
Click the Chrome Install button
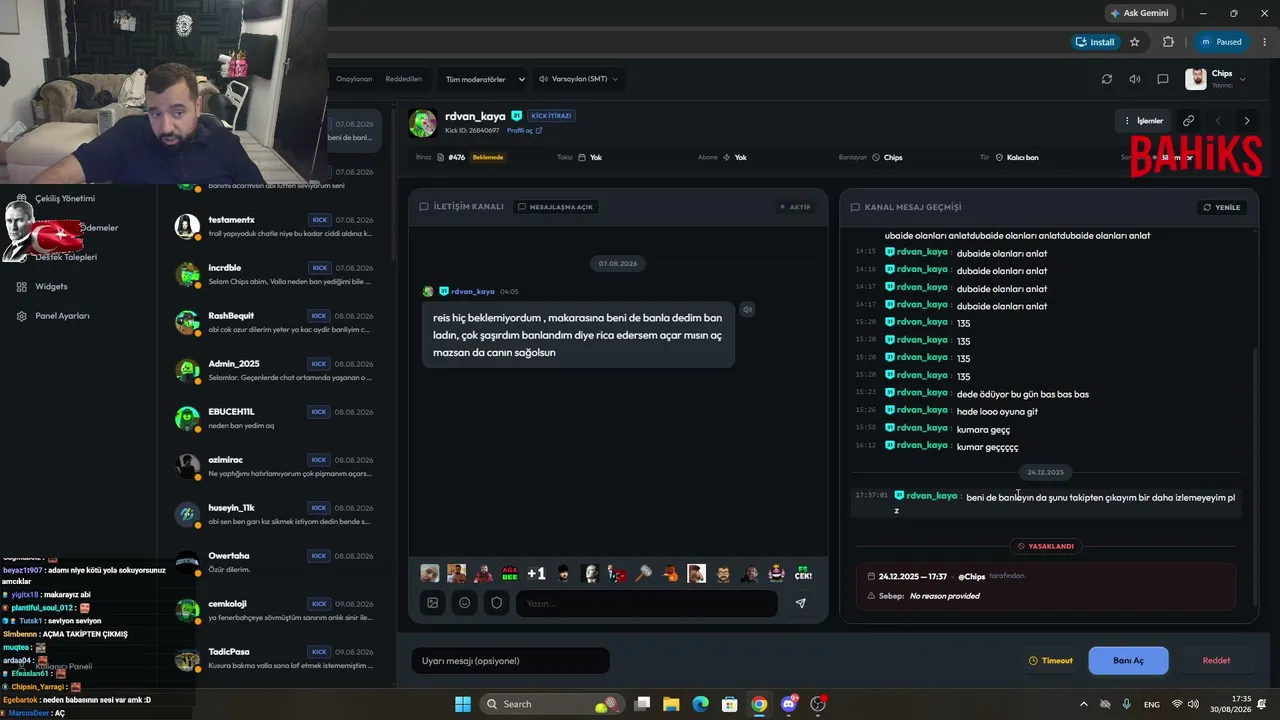(1094, 42)
